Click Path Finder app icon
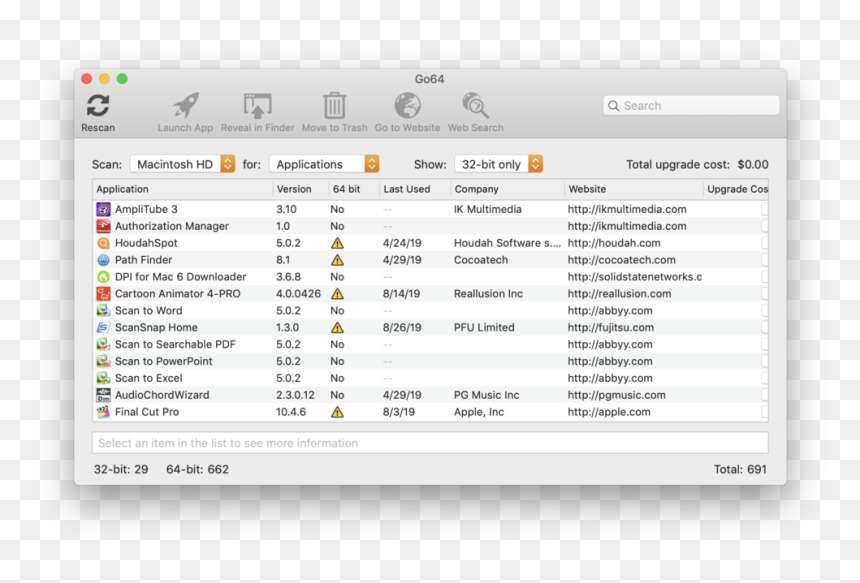 tap(103, 260)
